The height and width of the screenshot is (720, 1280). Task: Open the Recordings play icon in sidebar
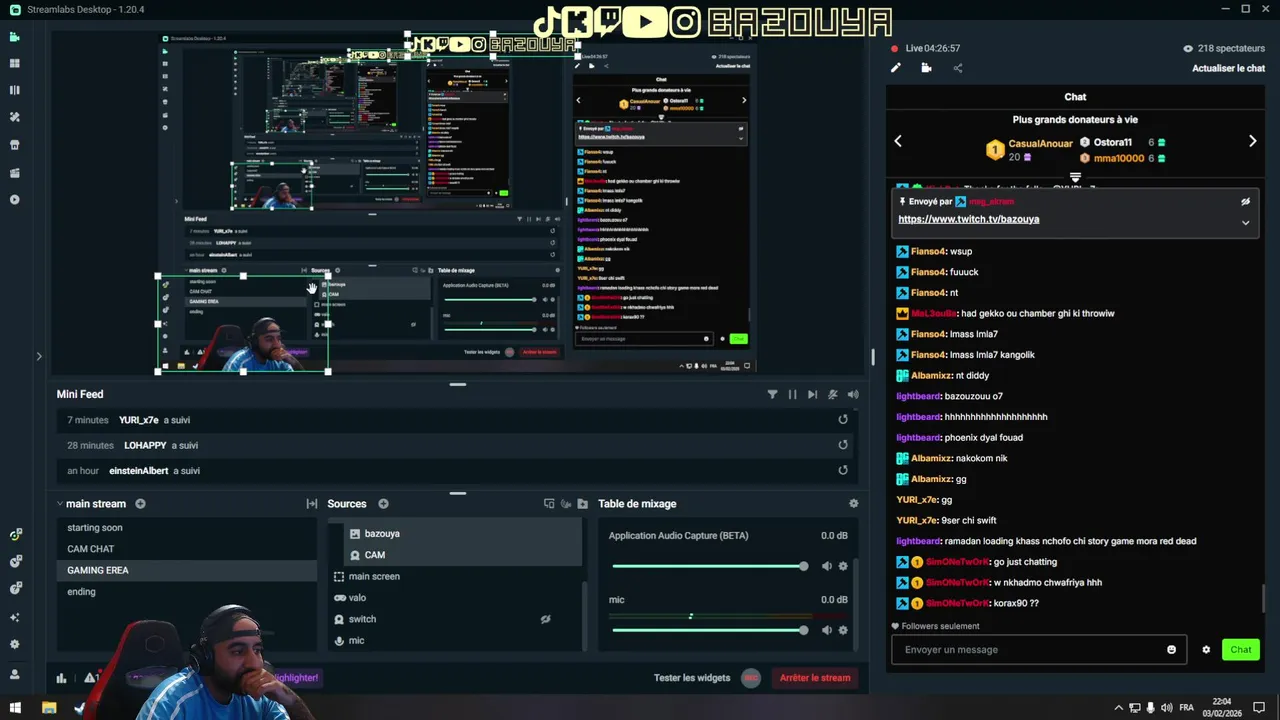(14, 199)
